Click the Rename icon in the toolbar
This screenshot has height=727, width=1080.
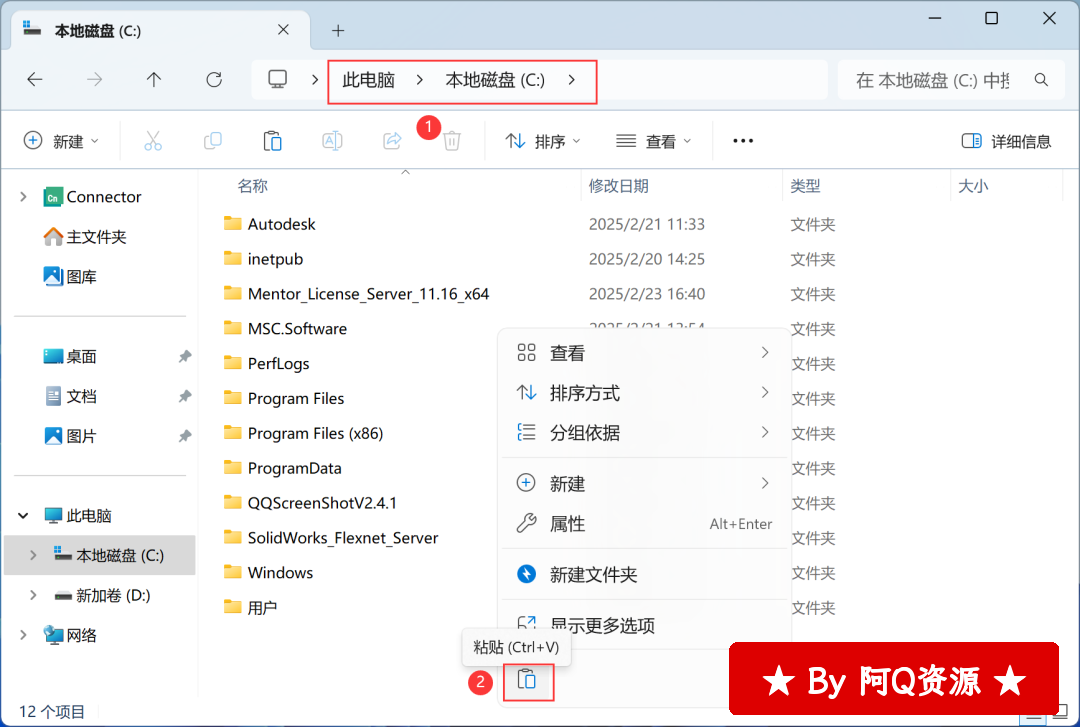pos(332,141)
